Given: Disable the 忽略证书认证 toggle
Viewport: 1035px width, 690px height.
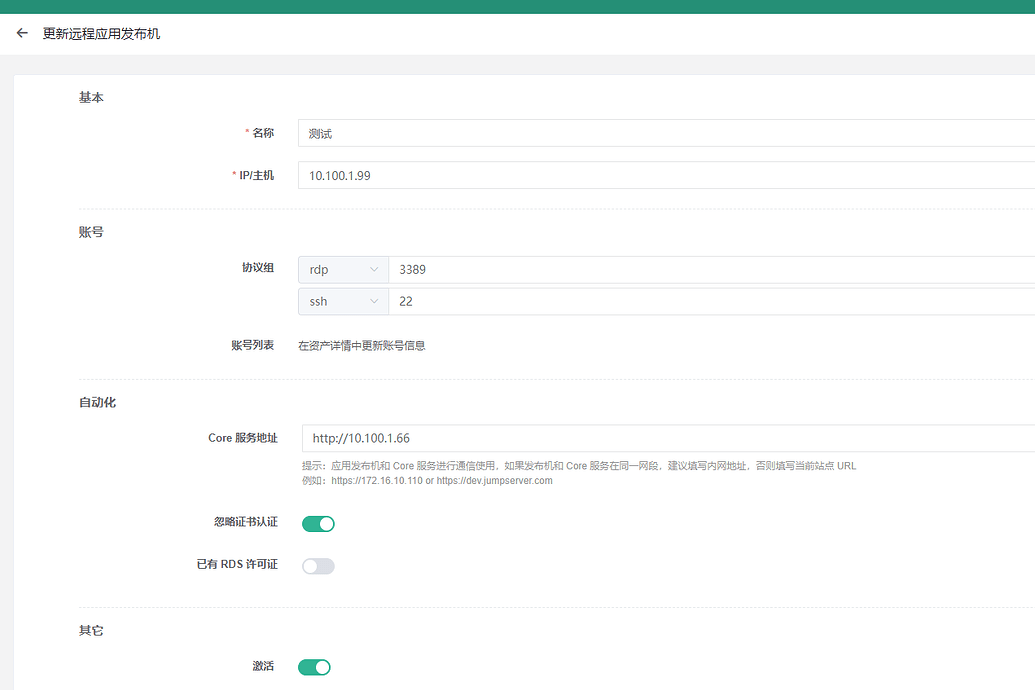Looking at the screenshot, I should 318,523.
